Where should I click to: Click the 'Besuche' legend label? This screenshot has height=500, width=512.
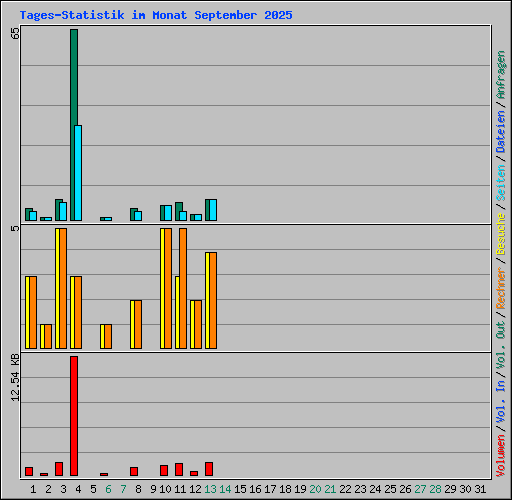pyautogui.click(x=501, y=234)
